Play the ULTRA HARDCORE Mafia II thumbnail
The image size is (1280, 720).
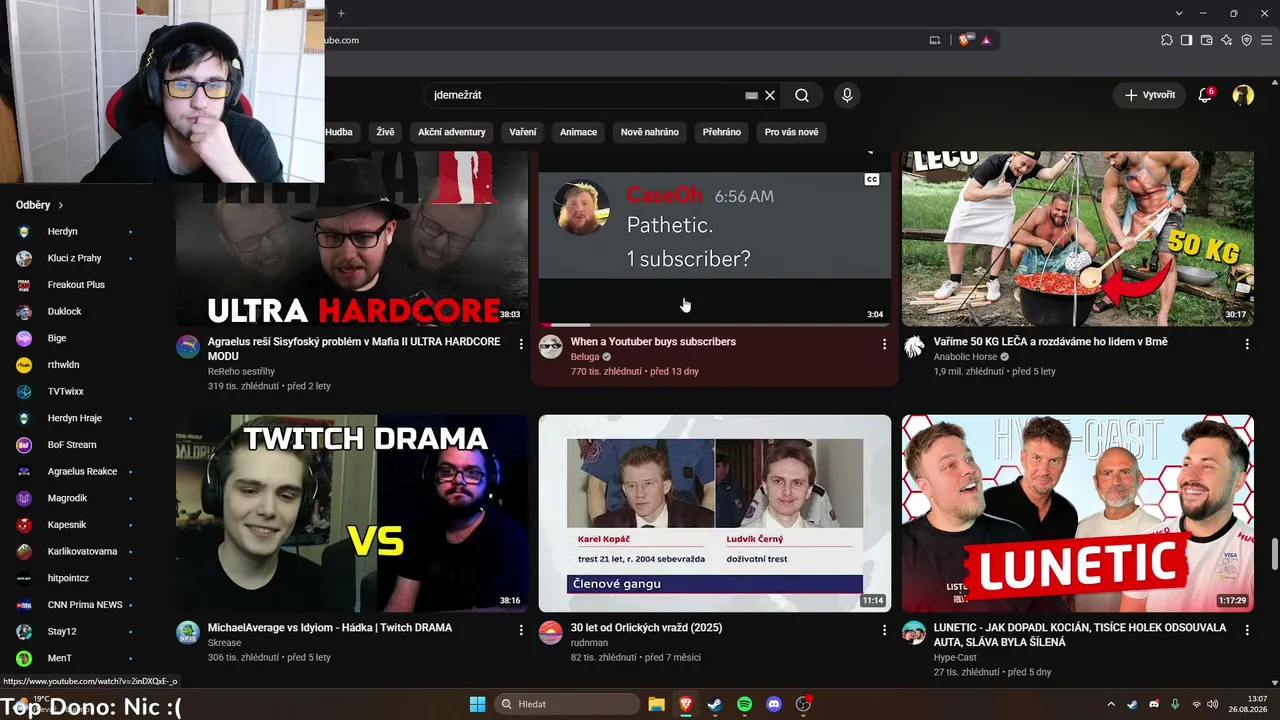(x=352, y=239)
